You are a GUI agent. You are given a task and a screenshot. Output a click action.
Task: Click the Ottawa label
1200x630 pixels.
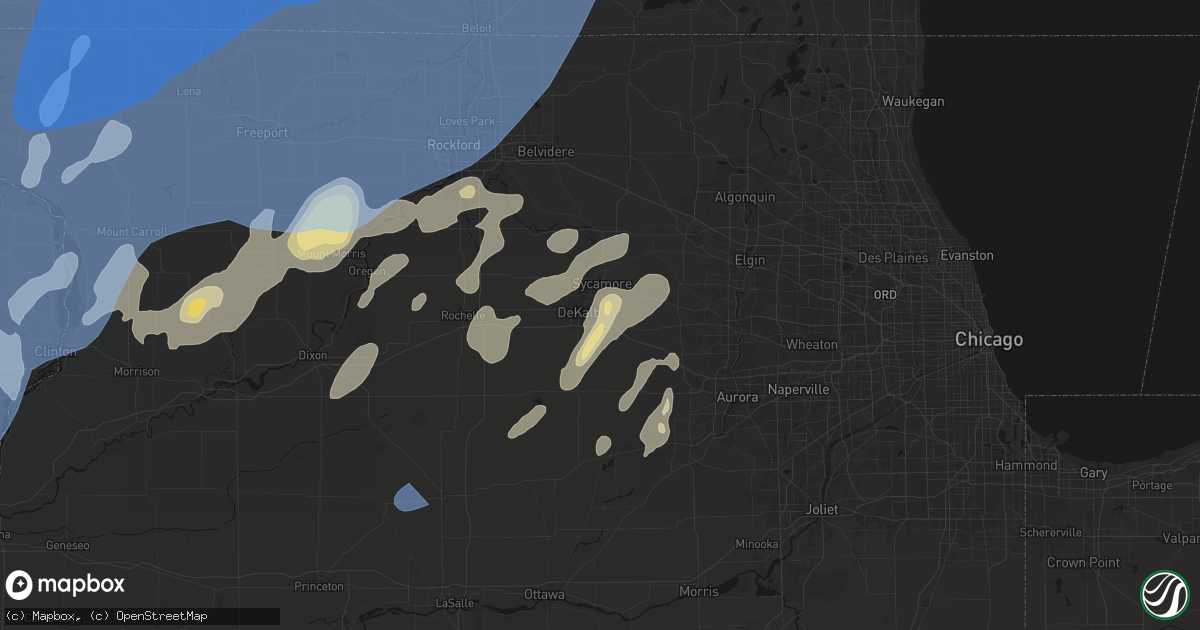(x=544, y=595)
